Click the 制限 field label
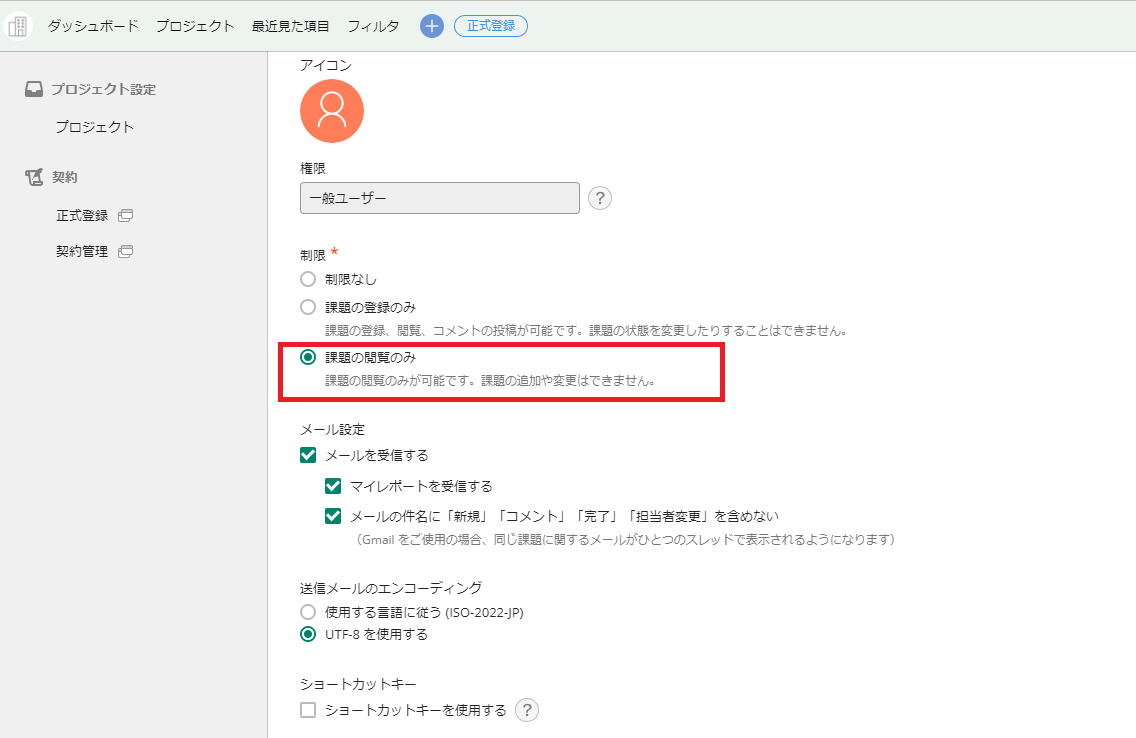Screen dimensions: 1136x738 [x=313, y=255]
